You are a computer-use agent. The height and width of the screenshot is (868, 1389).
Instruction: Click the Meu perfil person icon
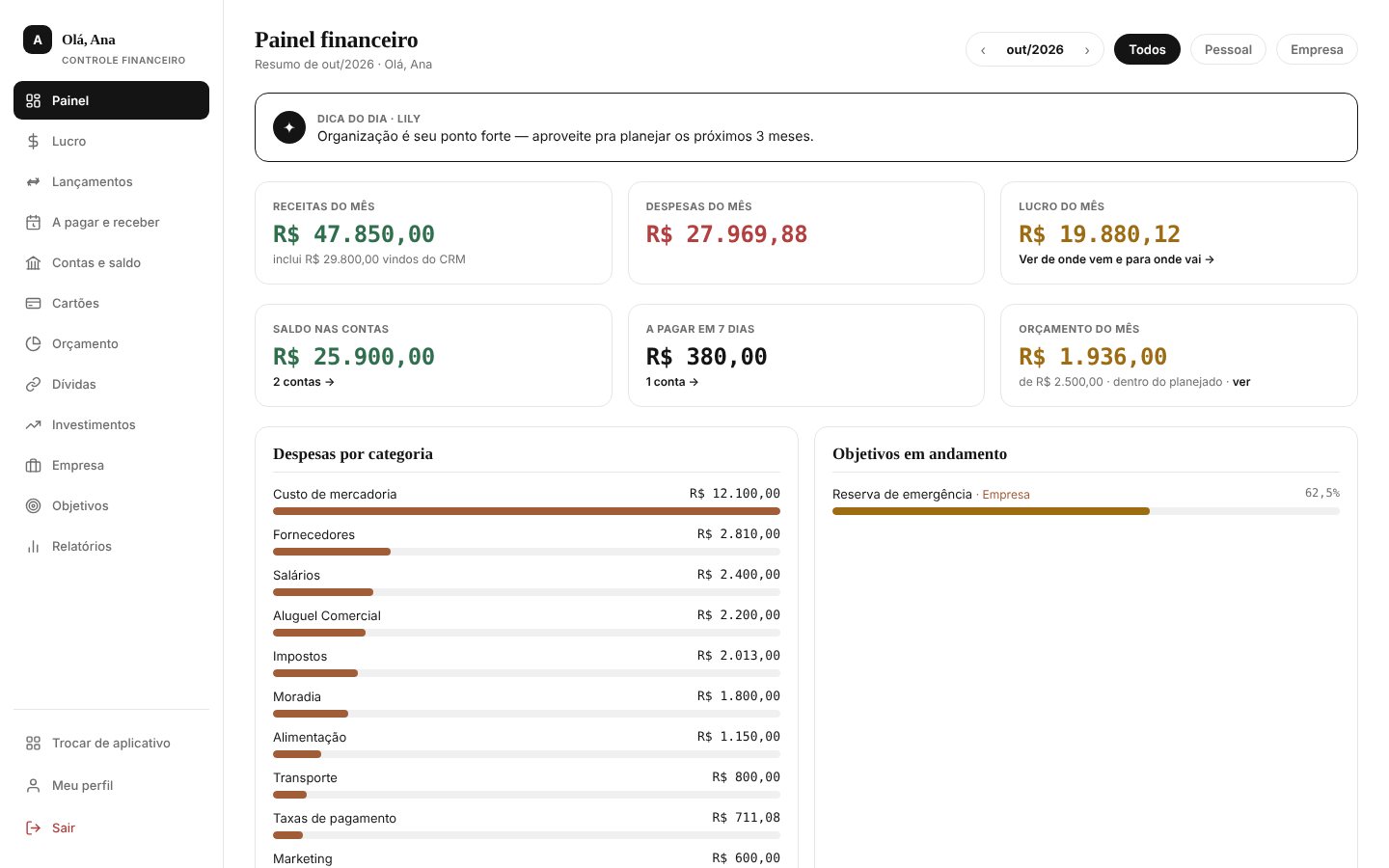[33, 785]
